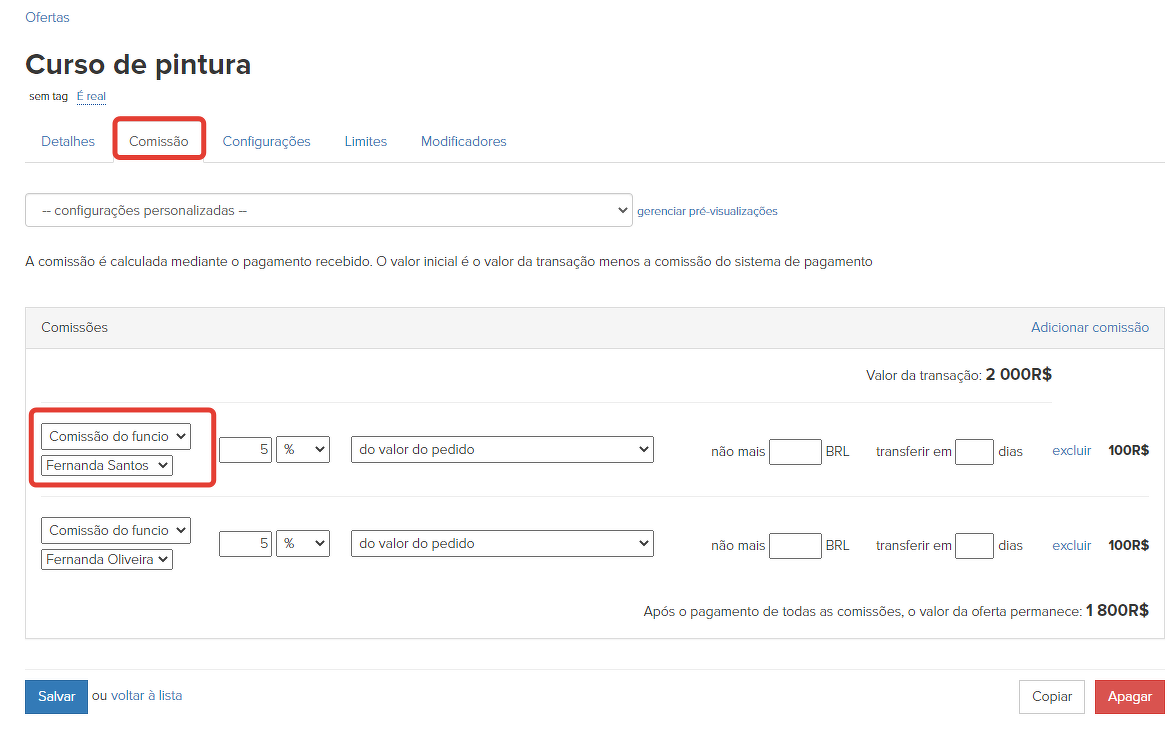The height and width of the screenshot is (733, 1168).
Task: Expand the configurações personalizadas dropdown
Action: [x=328, y=211]
